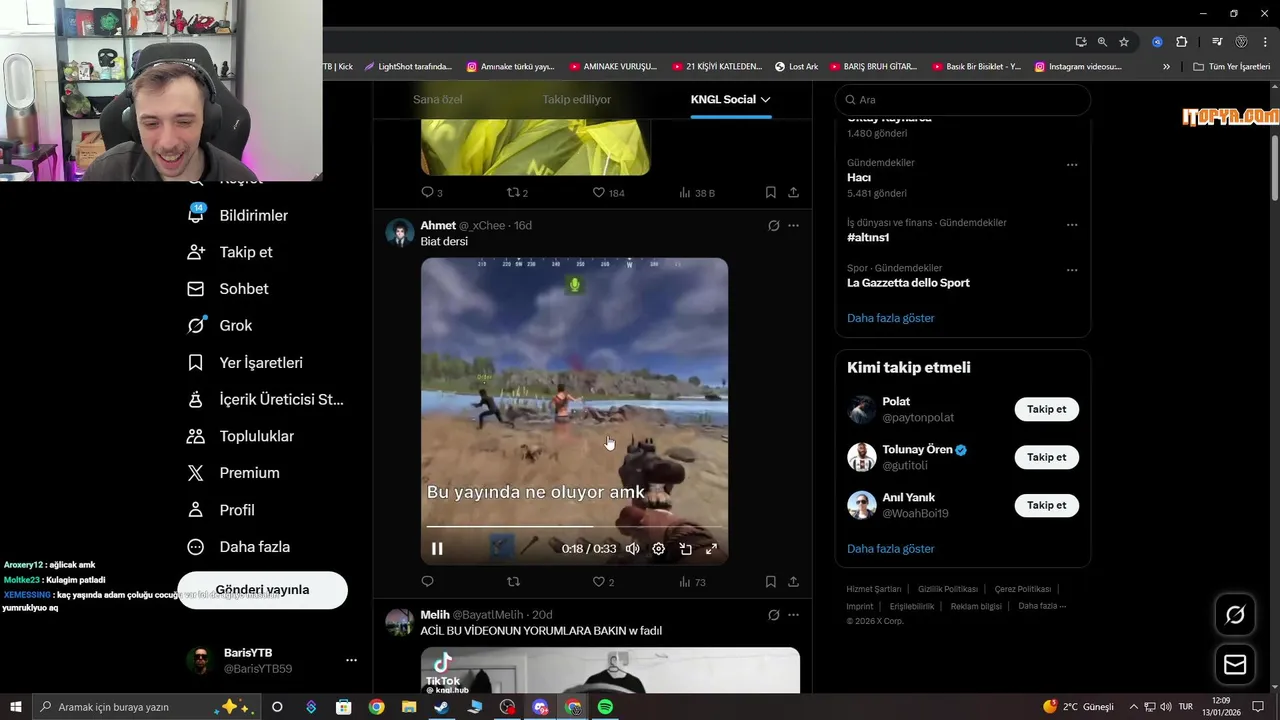Open Tüm Yer İşaretleri bookmarks folder
The width and height of the screenshot is (1280, 720).
tap(1231, 66)
